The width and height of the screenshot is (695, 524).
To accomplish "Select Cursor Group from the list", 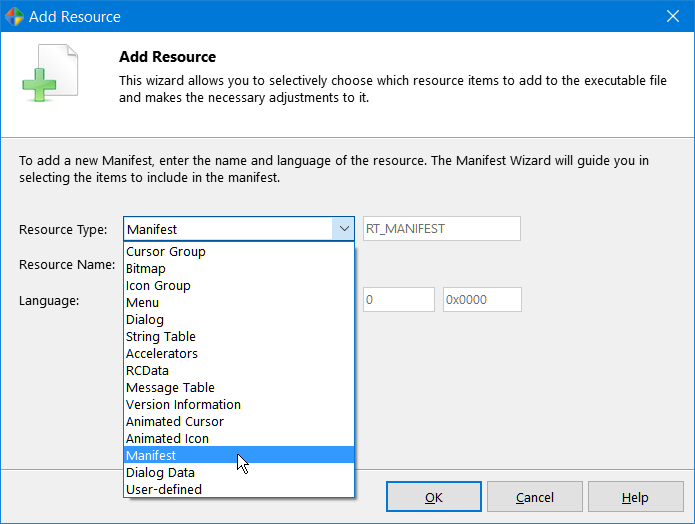I will [x=239, y=251].
